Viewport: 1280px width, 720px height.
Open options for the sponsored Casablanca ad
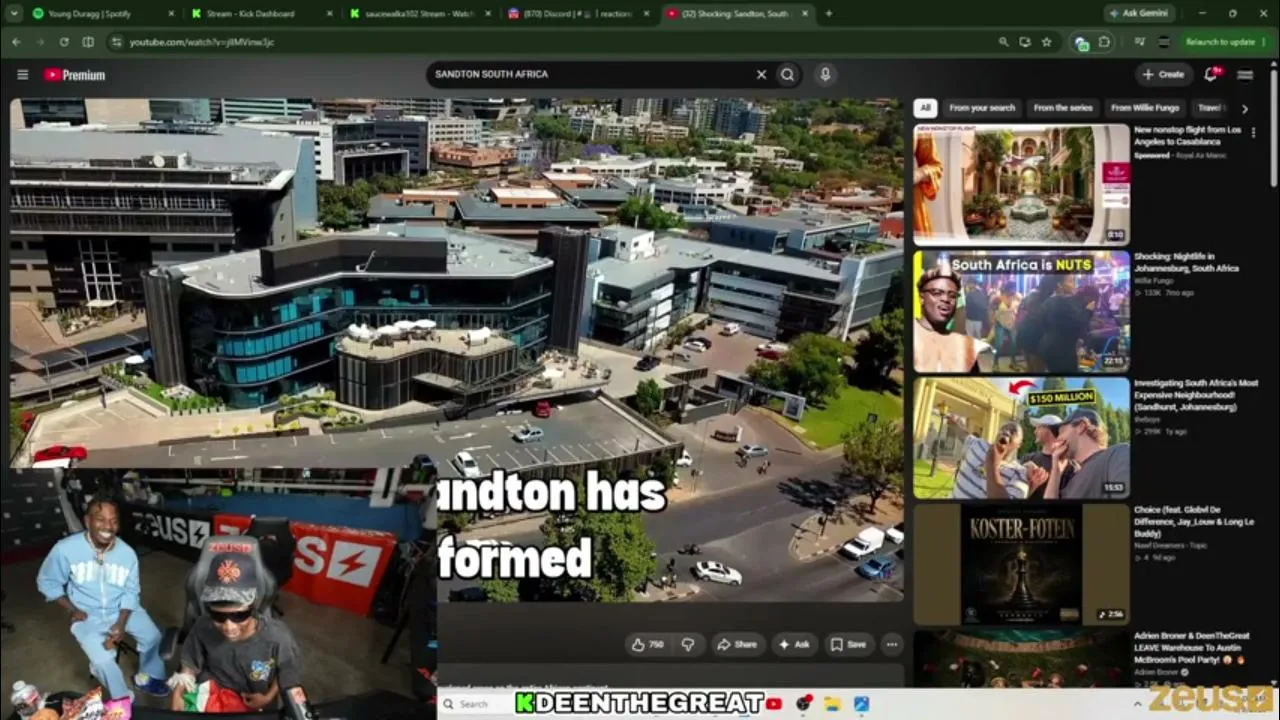click(1253, 132)
